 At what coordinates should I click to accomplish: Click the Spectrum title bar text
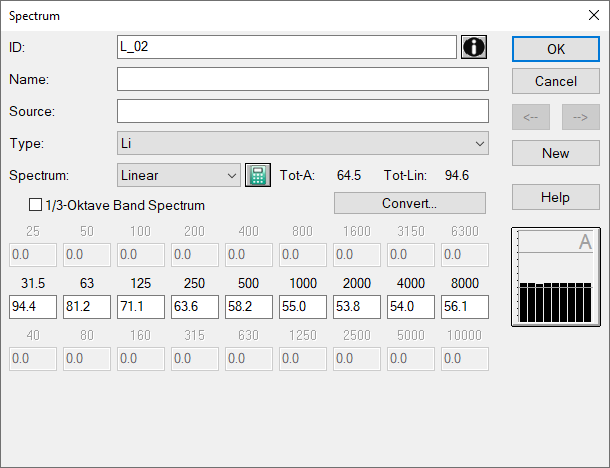(34, 16)
